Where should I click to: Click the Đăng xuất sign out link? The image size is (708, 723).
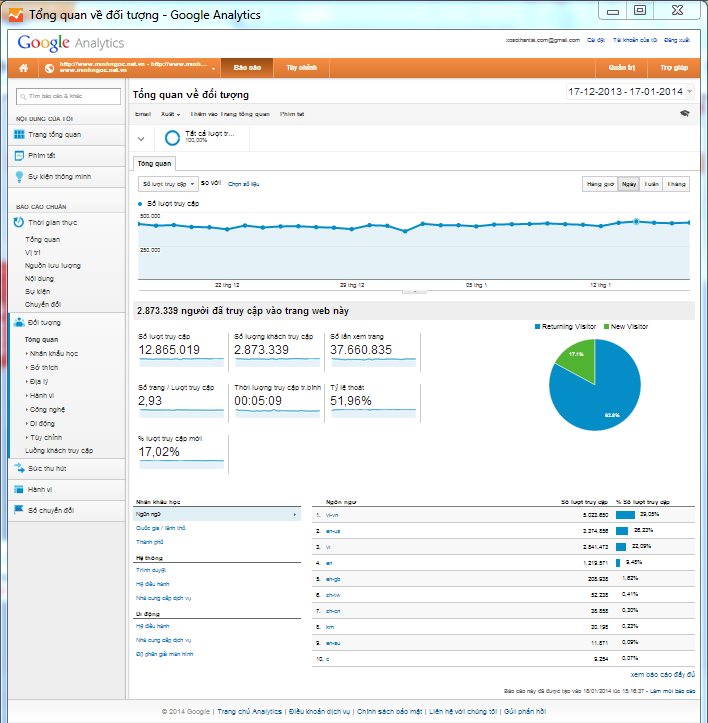677,40
